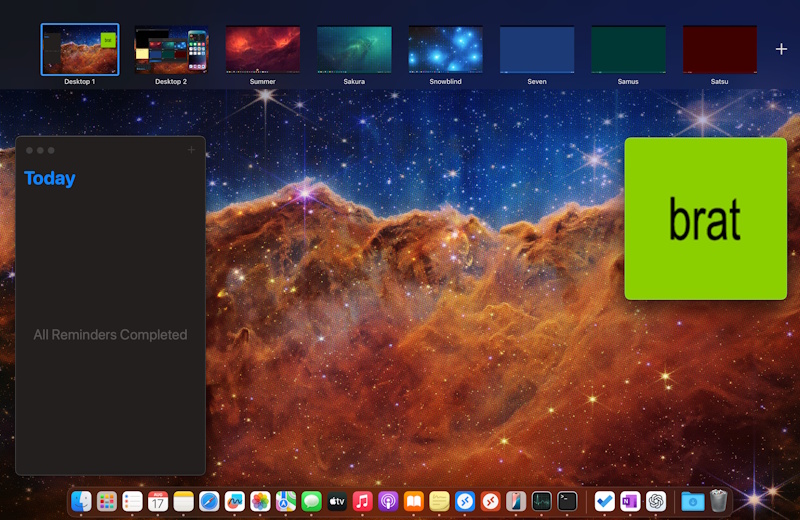Screen dimensions: 800x520
Task: Switch to the Seven space
Action: 537,49
